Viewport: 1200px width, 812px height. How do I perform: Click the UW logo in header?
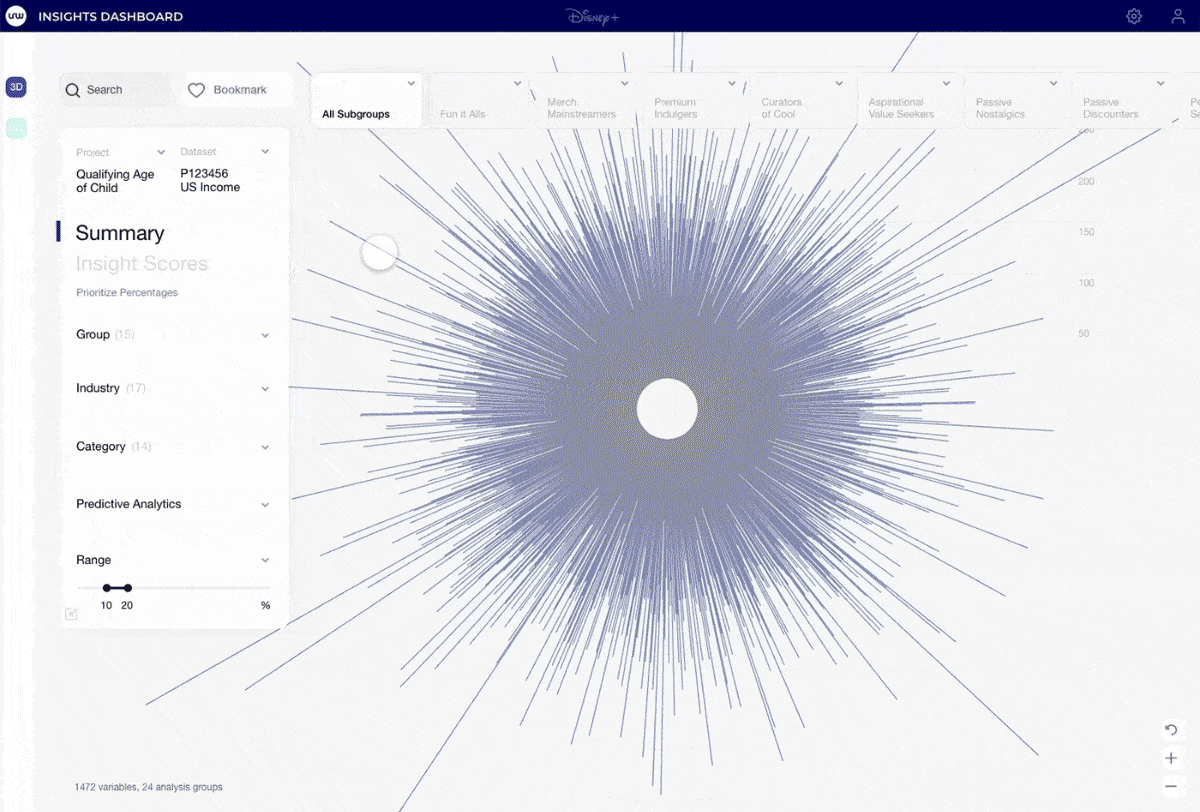click(x=16, y=16)
